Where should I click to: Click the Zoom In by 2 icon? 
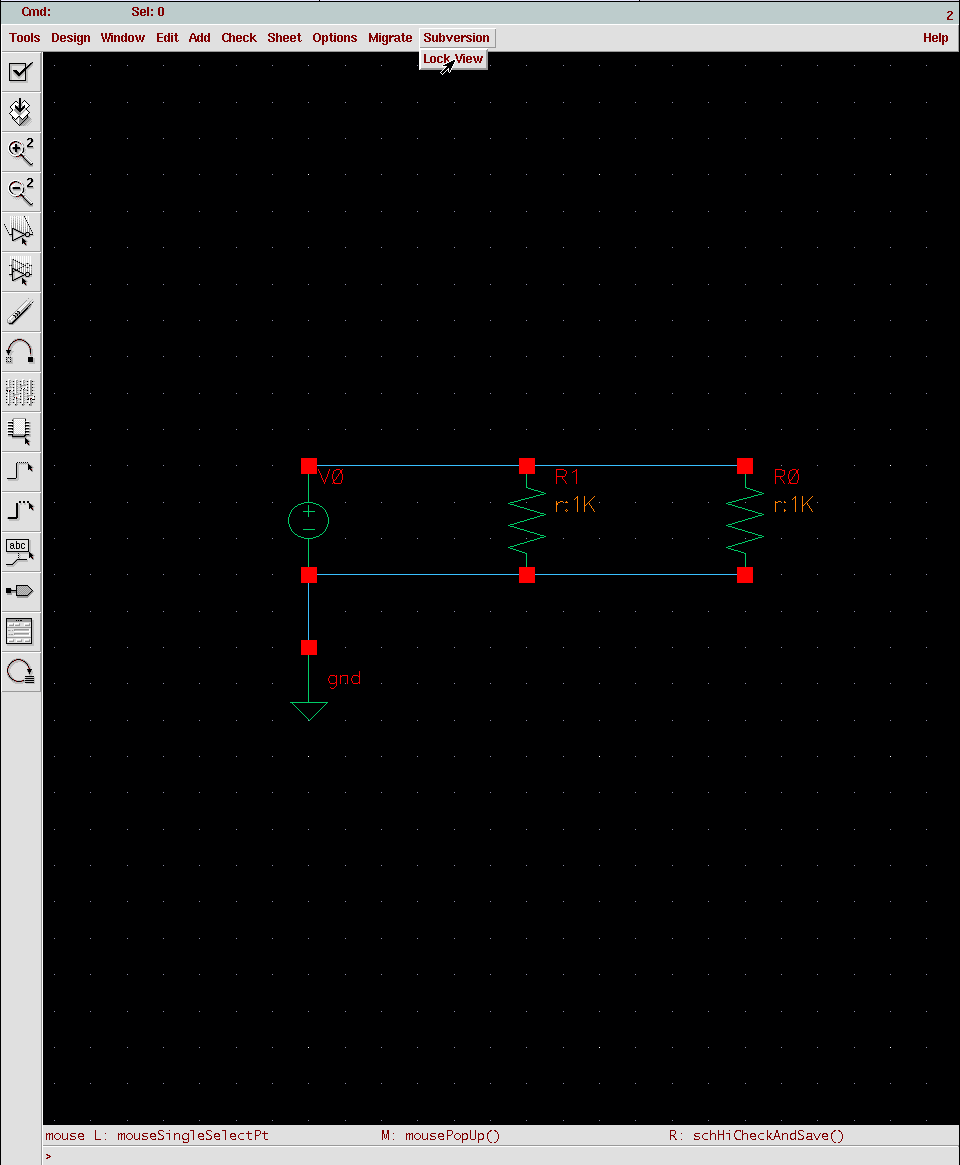(20, 152)
